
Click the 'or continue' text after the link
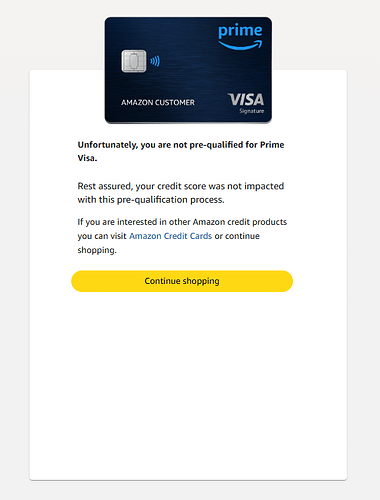coord(237,236)
